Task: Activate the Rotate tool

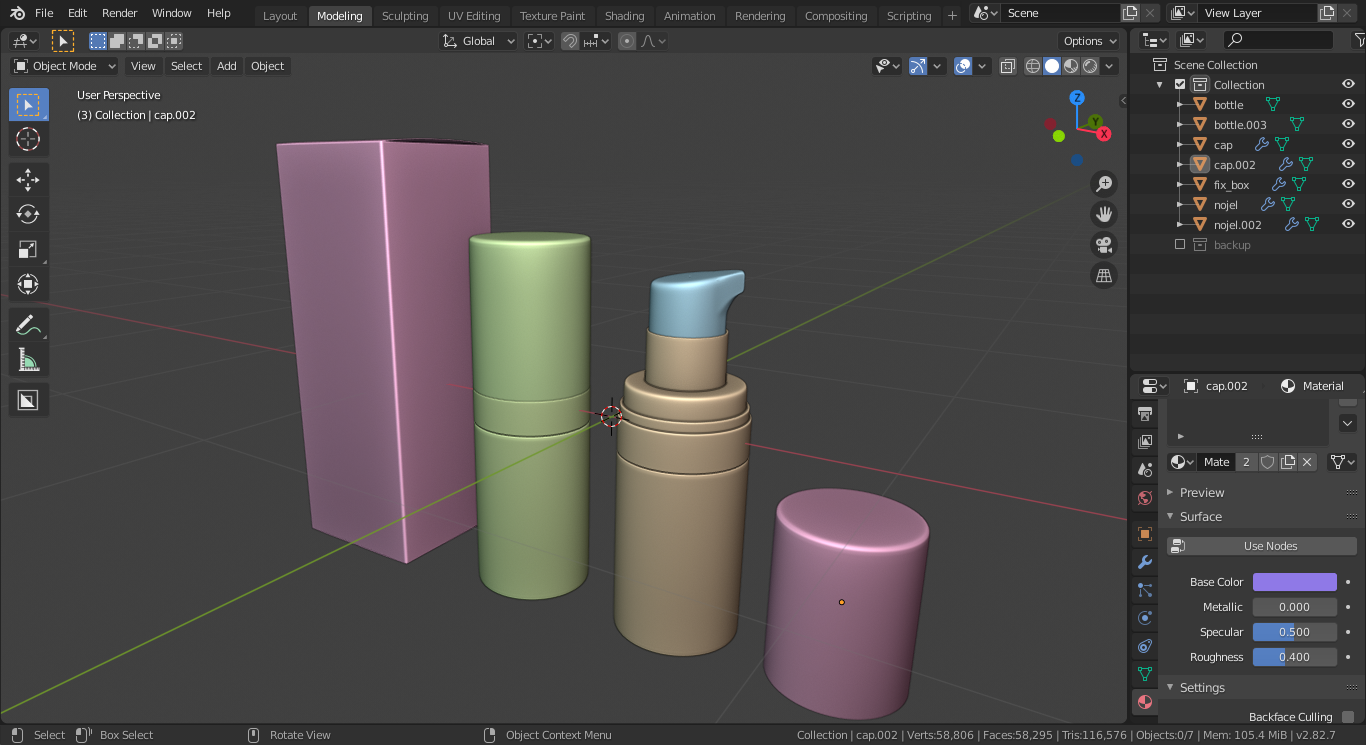Action: coord(28,214)
